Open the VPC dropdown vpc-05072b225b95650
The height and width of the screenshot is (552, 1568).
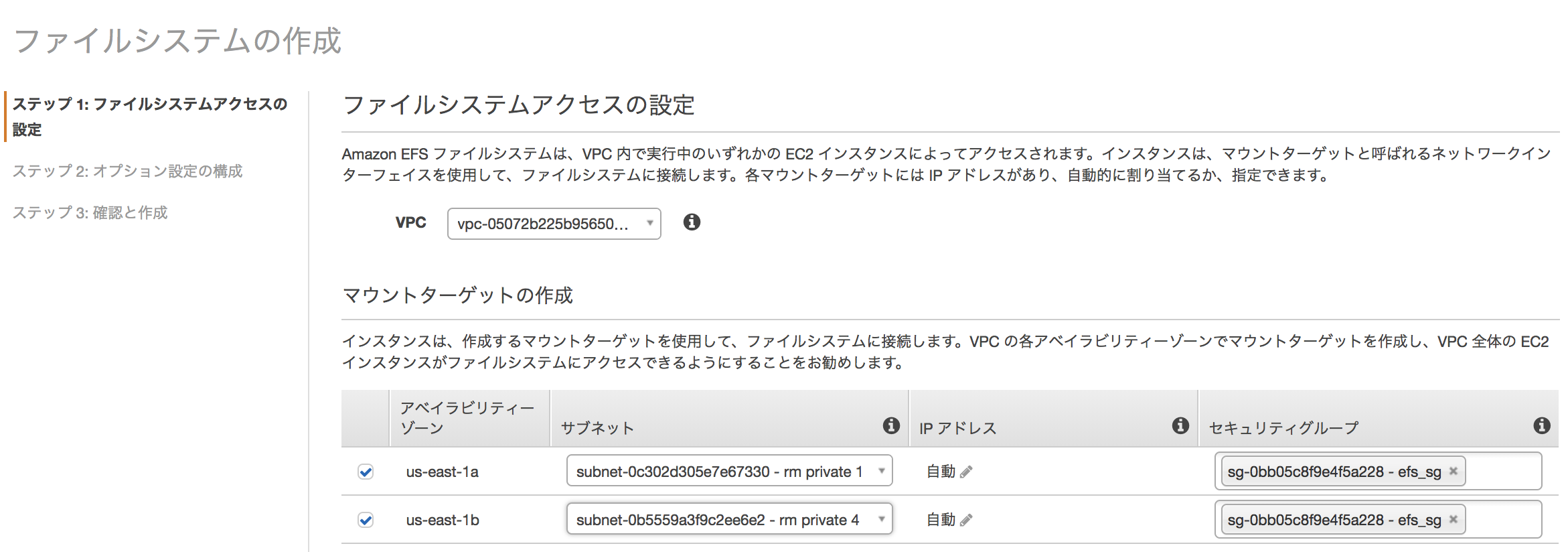[x=554, y=224]
